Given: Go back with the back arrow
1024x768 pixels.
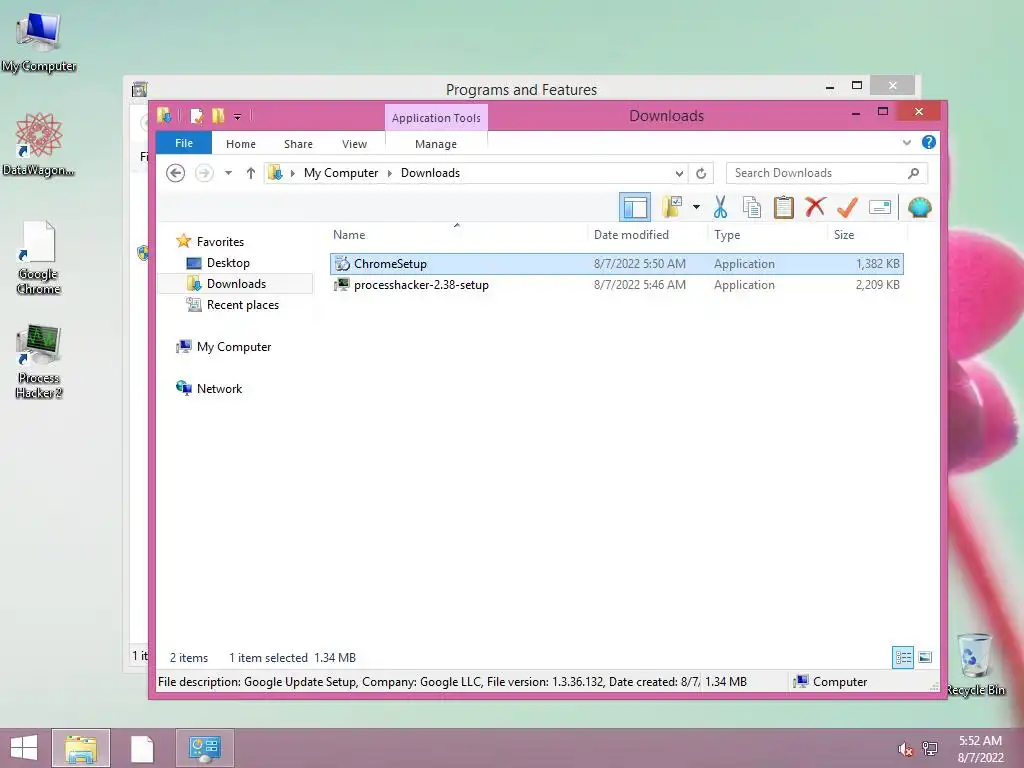Looking at the screenshot, I should 175,173.
